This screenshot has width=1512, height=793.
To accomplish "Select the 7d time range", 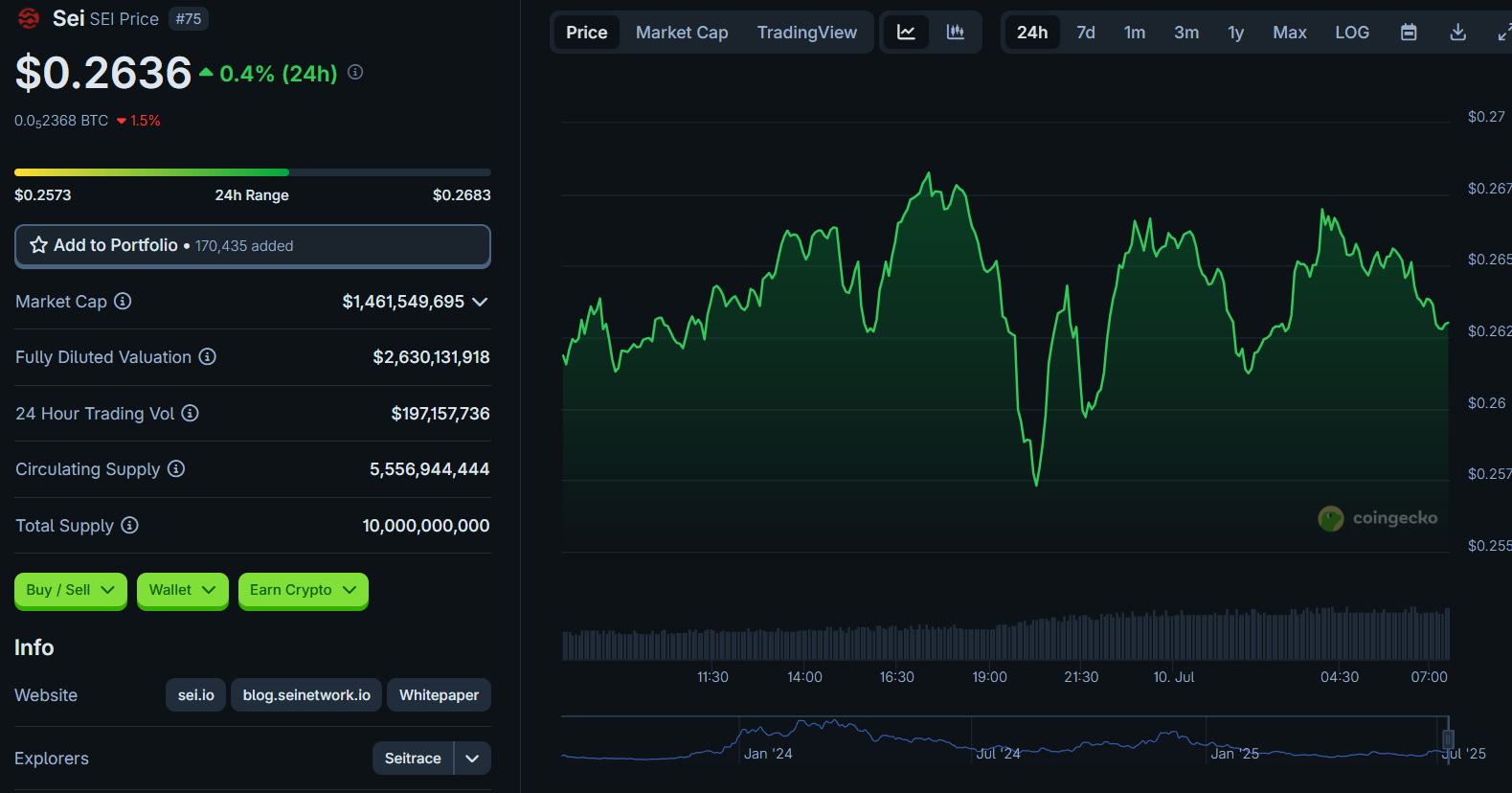I will [1086, 33].
